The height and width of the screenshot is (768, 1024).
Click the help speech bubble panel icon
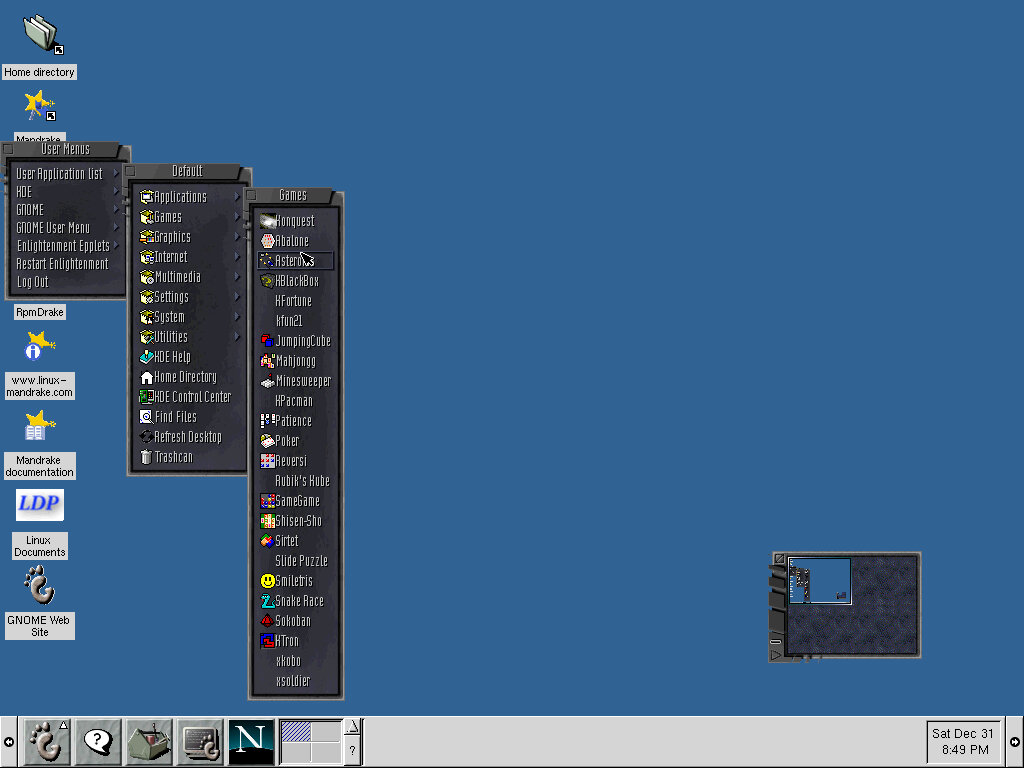(98, 742)
